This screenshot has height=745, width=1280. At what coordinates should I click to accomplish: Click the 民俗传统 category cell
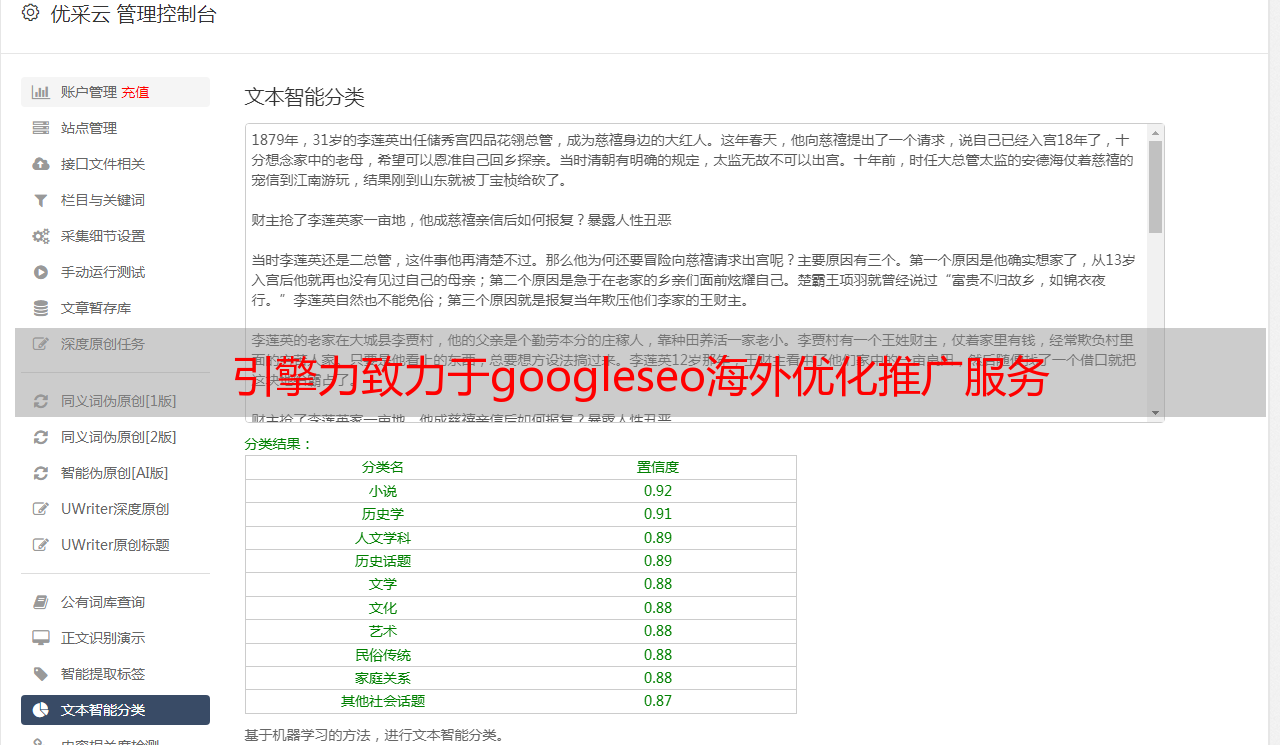383,655
